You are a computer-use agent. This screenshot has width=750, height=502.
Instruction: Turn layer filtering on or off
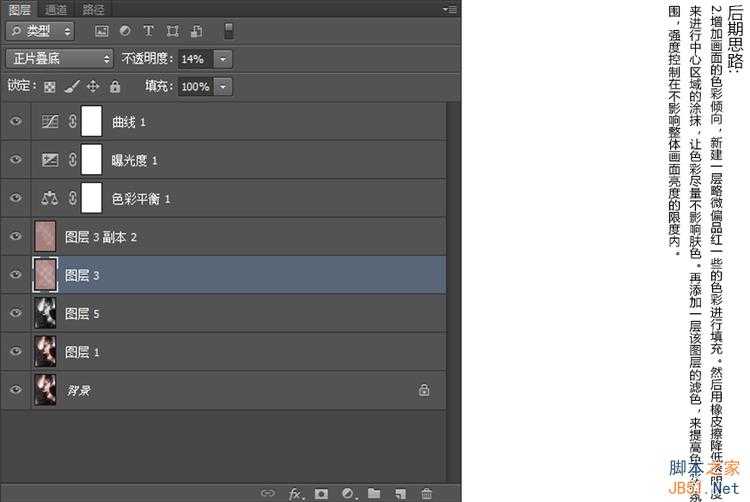point(229,31)
